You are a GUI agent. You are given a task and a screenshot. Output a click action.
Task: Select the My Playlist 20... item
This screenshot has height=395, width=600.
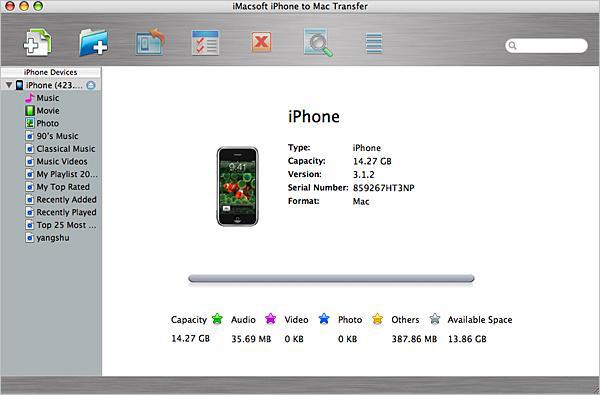[x=67, y=174]
